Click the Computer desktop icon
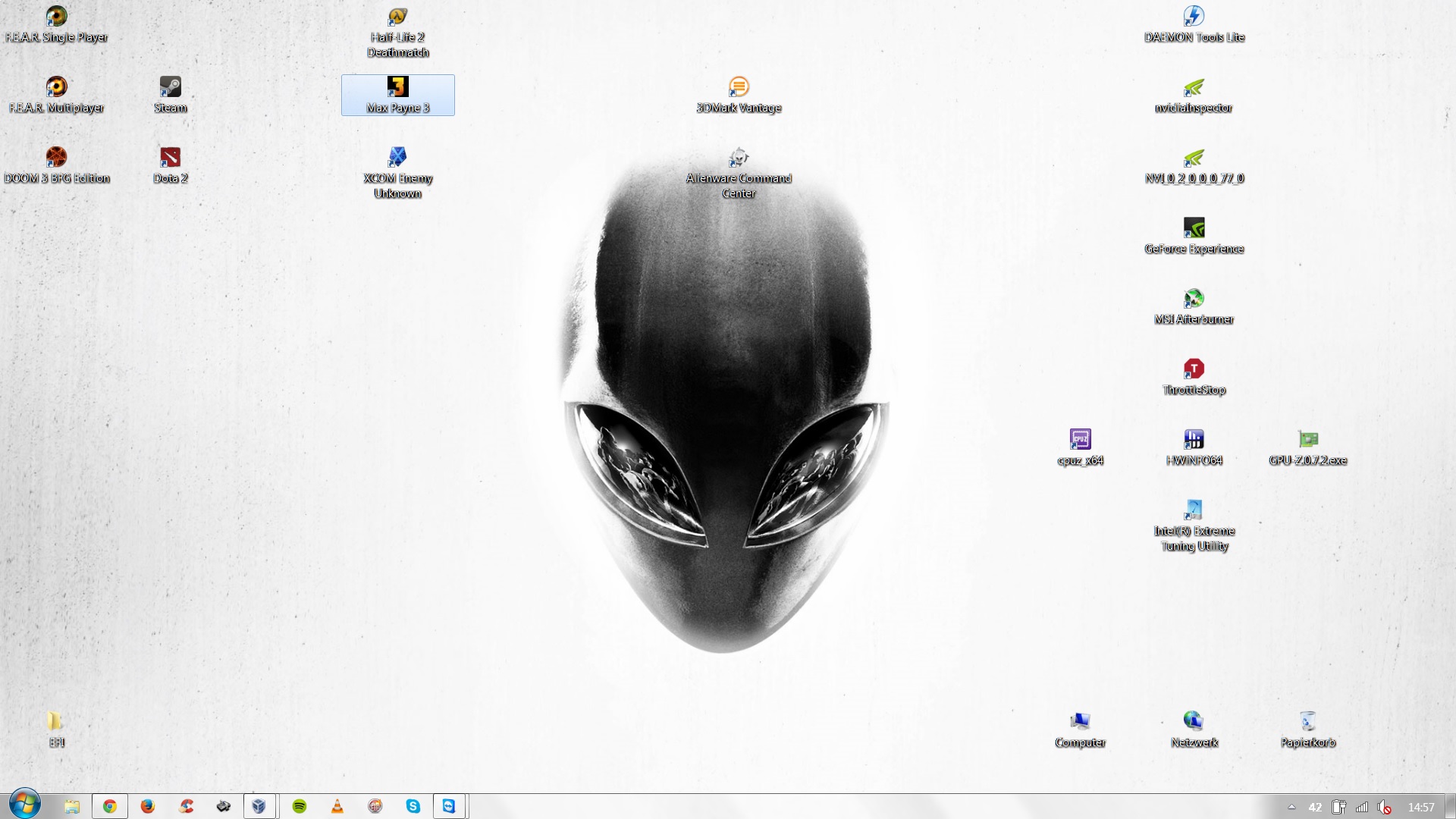Viewport: 1456px width, 819px height. (1081, 730)
